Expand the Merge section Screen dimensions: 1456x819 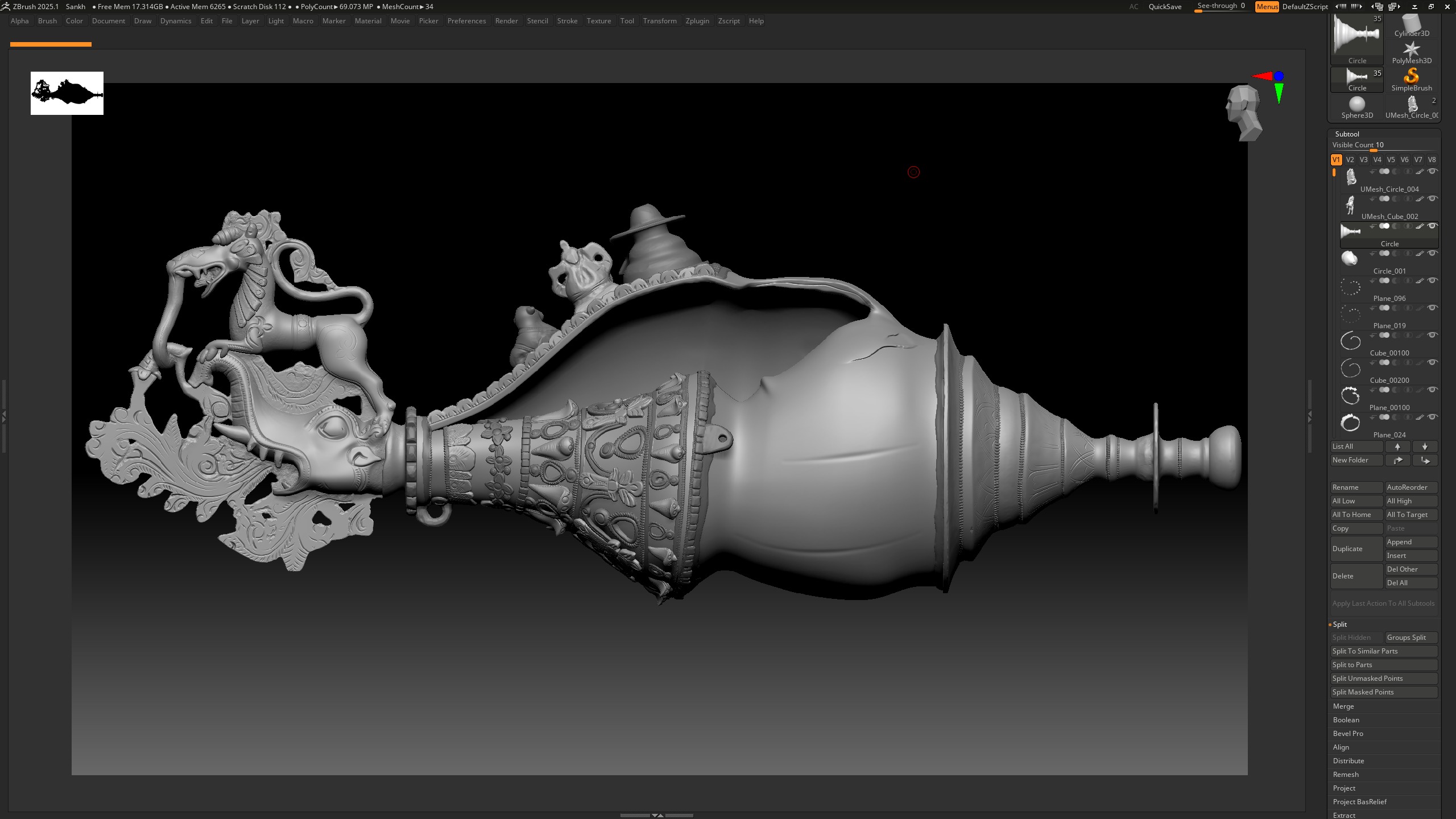tap(1343, 706)
